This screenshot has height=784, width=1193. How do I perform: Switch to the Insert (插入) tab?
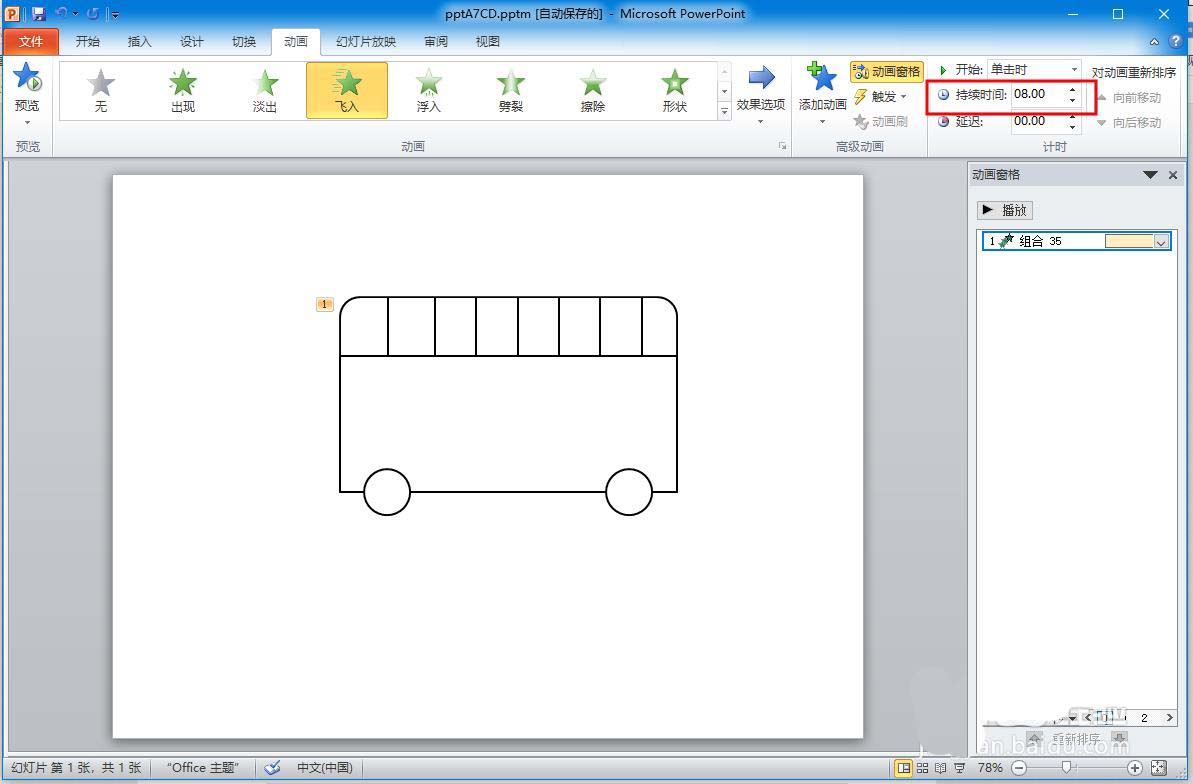click(x=139, y=41)
